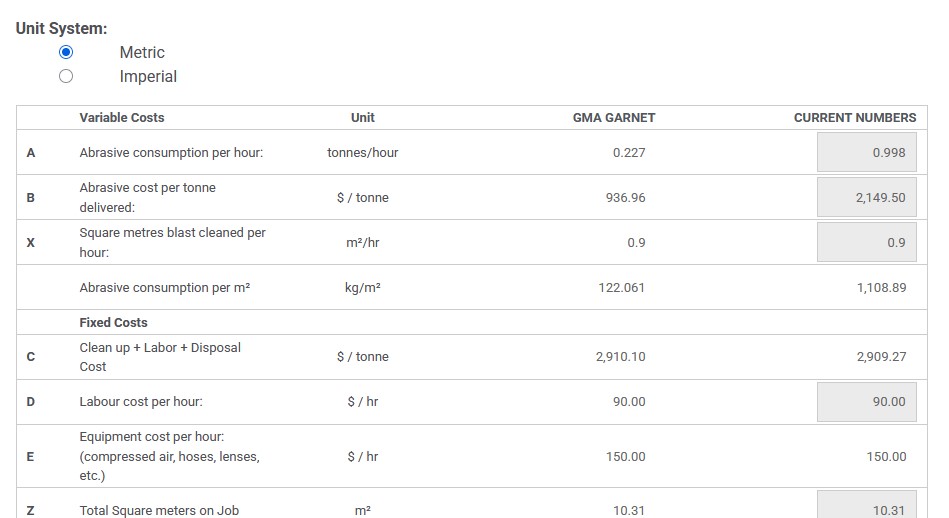Screen dimensions: 949x518
Task: Click the "Equipment cost per hour" label
Action: click(152, 437)
